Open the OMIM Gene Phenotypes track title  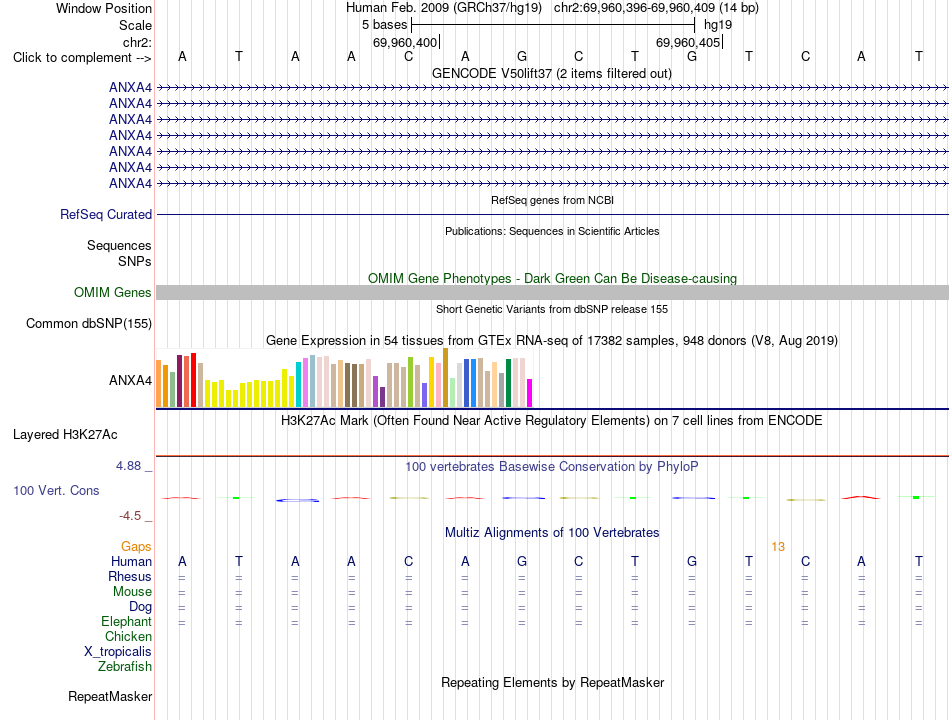click(x=552, y=278)
